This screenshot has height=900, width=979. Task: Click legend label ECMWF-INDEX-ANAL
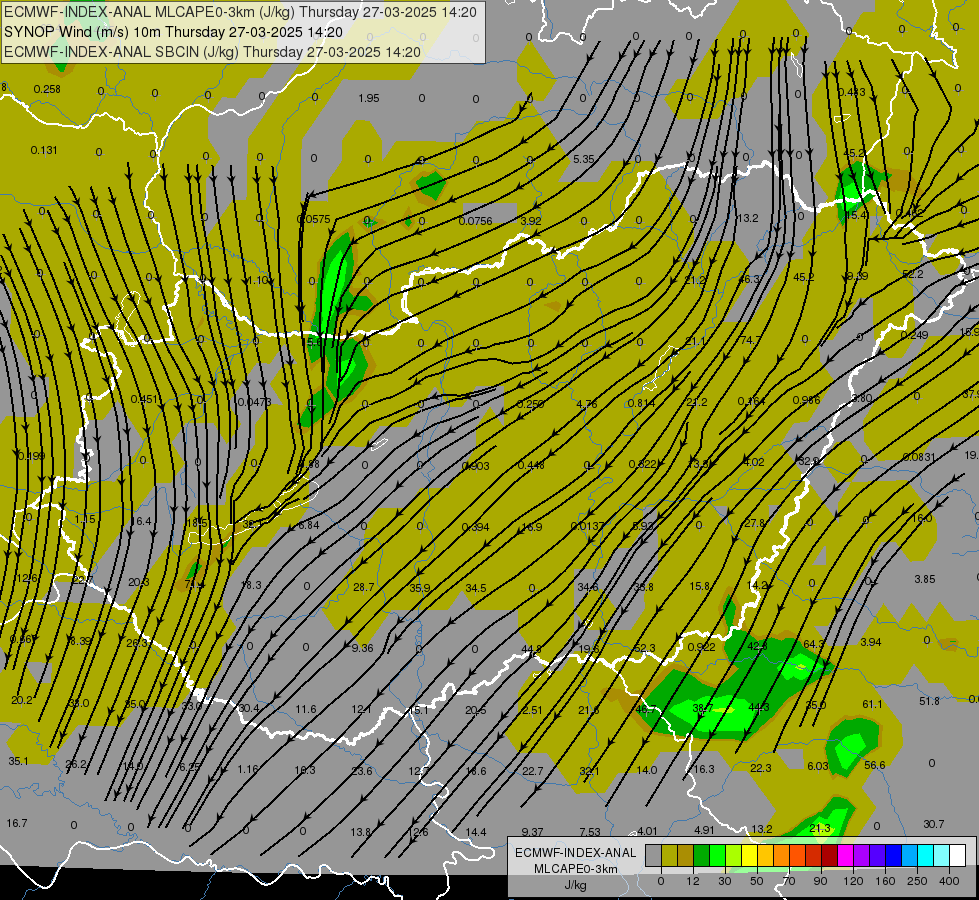click(576, 853)
